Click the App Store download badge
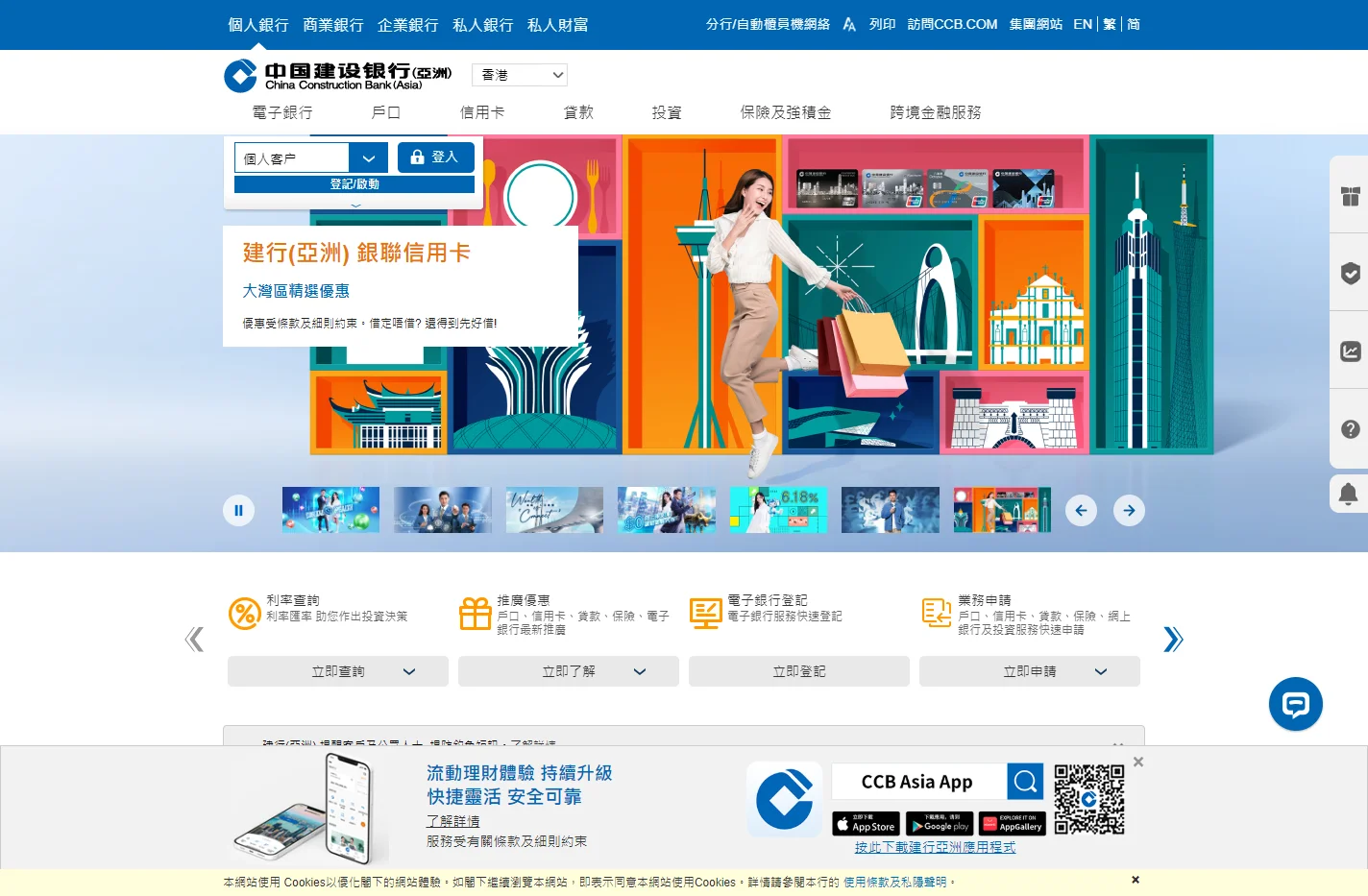Screen dimensions: 1368x896 pyautogui.click(x=866, y=824)
